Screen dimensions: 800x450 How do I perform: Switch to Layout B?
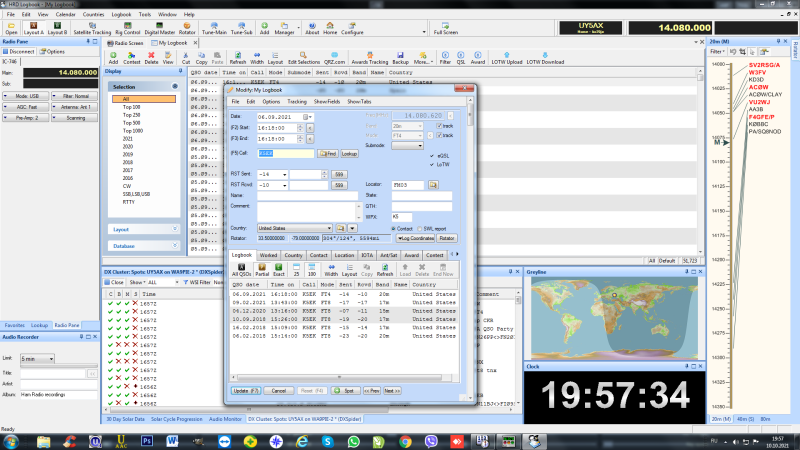point(57,28)
